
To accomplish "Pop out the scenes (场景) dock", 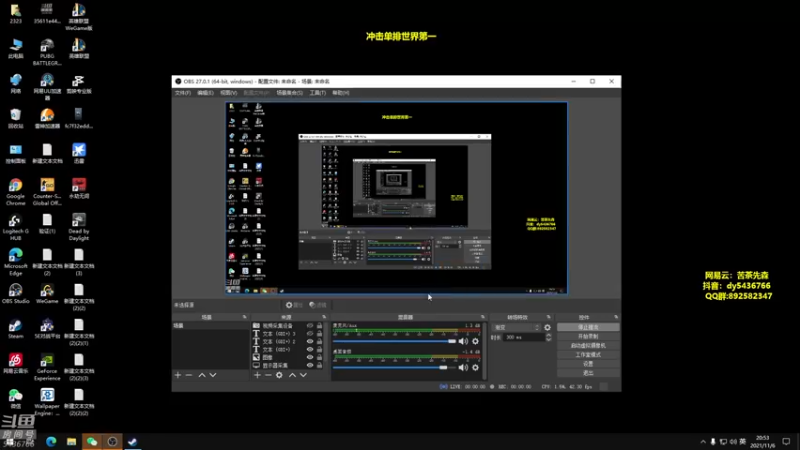I will pyautogui.click(x=244, y=317).
